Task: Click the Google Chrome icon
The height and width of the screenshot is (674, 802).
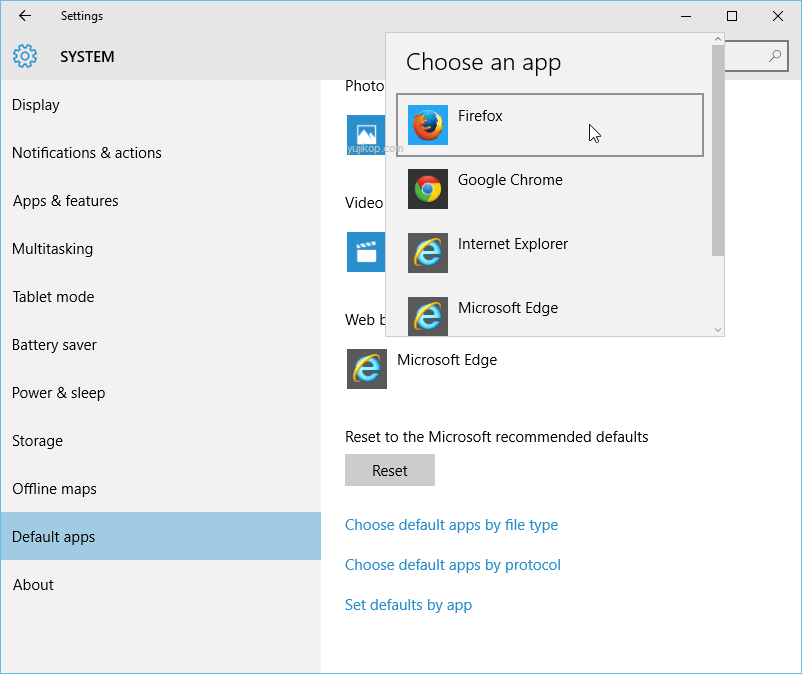Action: coord(428,189)
